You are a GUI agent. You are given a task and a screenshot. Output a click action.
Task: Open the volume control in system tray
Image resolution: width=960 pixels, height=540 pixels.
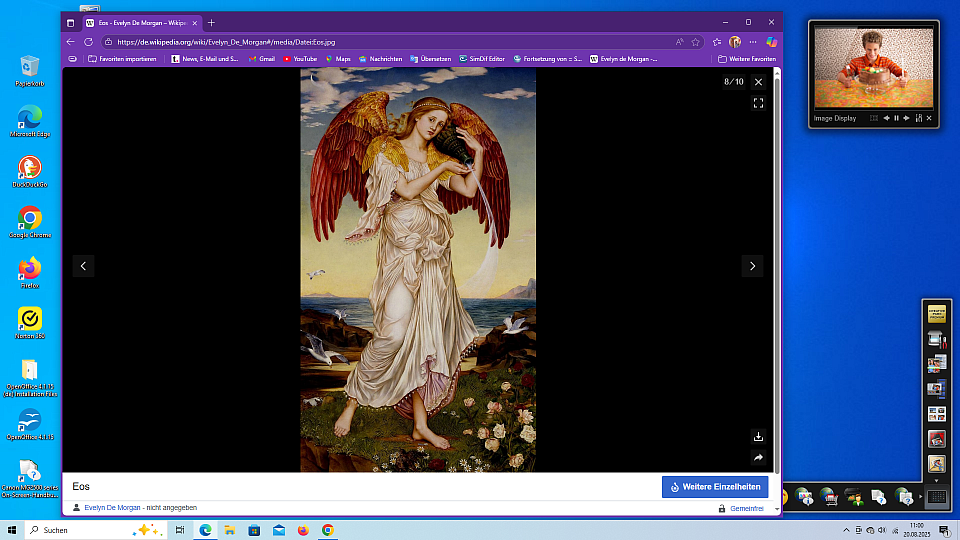(882, 530)
